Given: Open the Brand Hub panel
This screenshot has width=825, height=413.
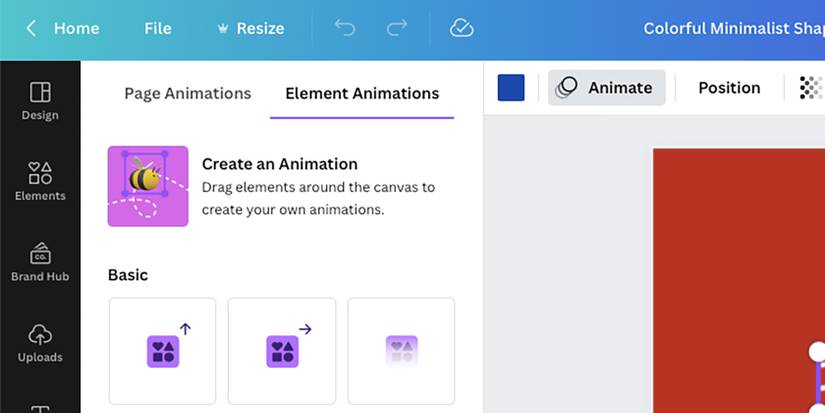Looking at the screenshot, I should click(x=40, y=262).
